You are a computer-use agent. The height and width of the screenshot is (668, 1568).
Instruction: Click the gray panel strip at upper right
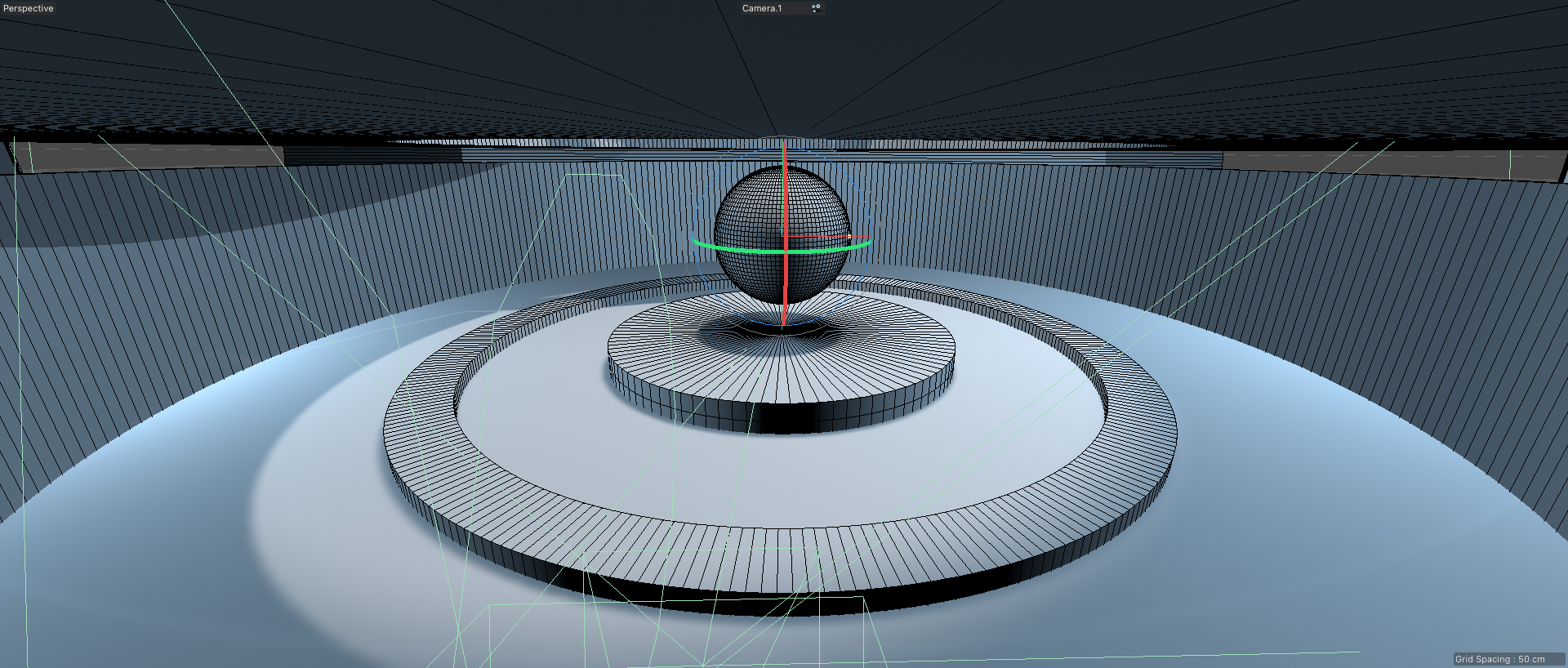1388,163
